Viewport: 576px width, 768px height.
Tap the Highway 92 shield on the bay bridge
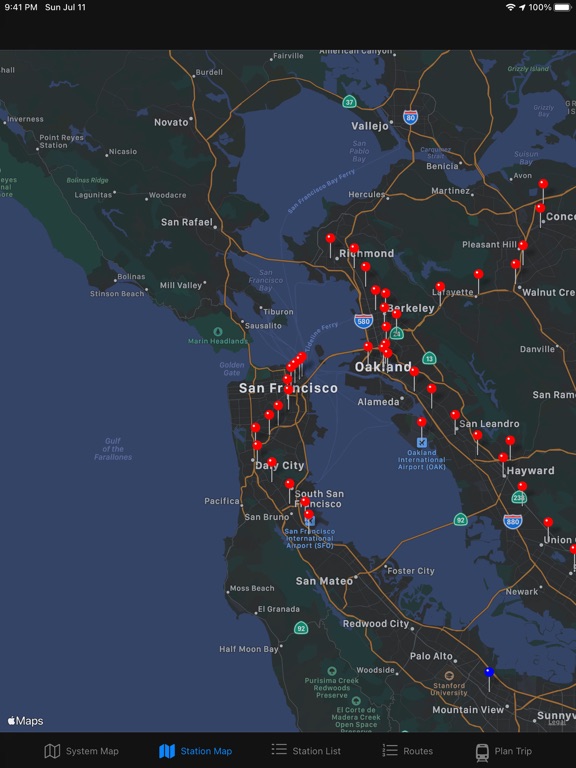460,520
